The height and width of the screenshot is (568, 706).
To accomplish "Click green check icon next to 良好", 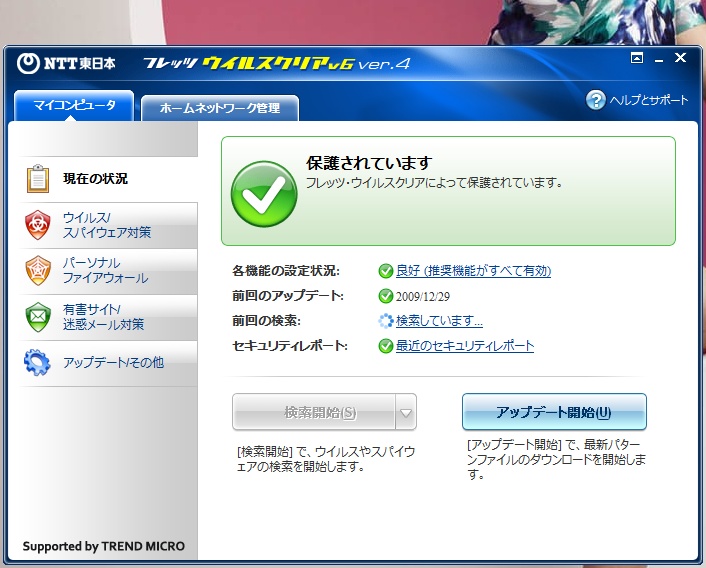I will click(x=385, y=271).
